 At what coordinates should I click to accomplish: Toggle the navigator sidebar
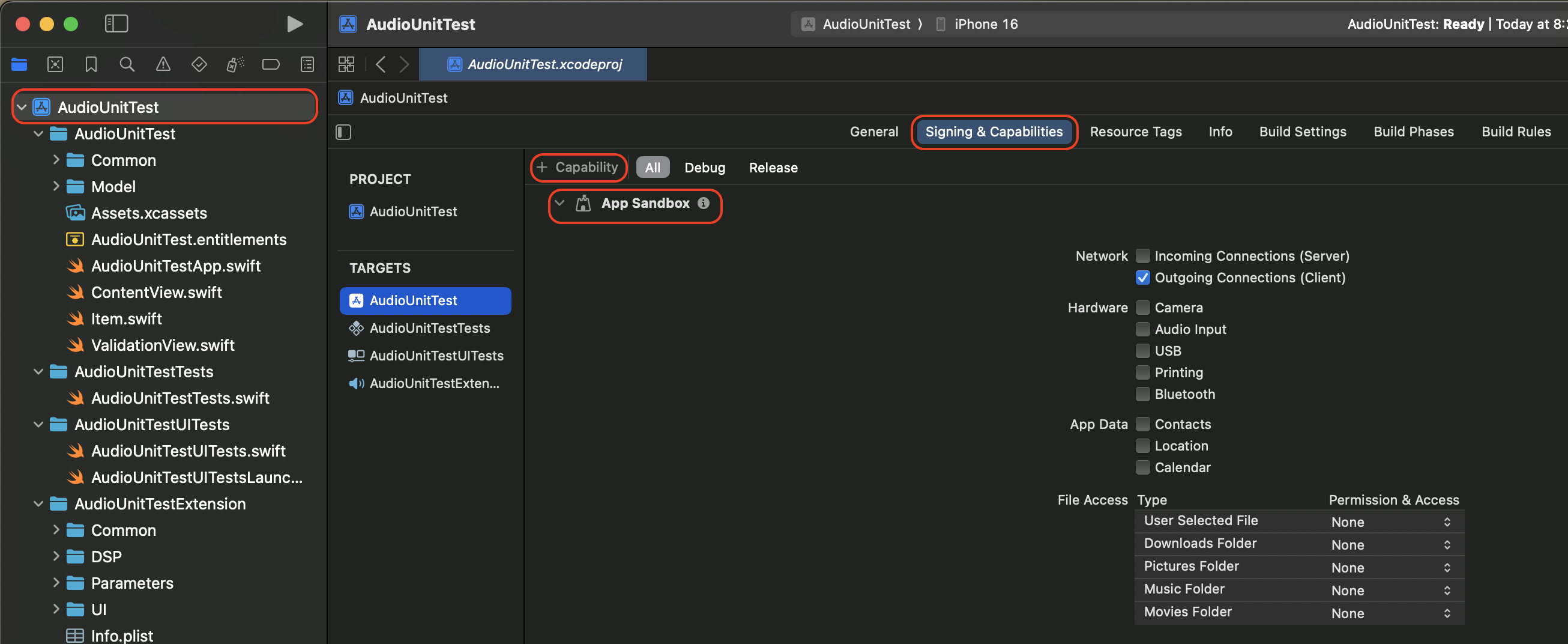click(116, 24)
